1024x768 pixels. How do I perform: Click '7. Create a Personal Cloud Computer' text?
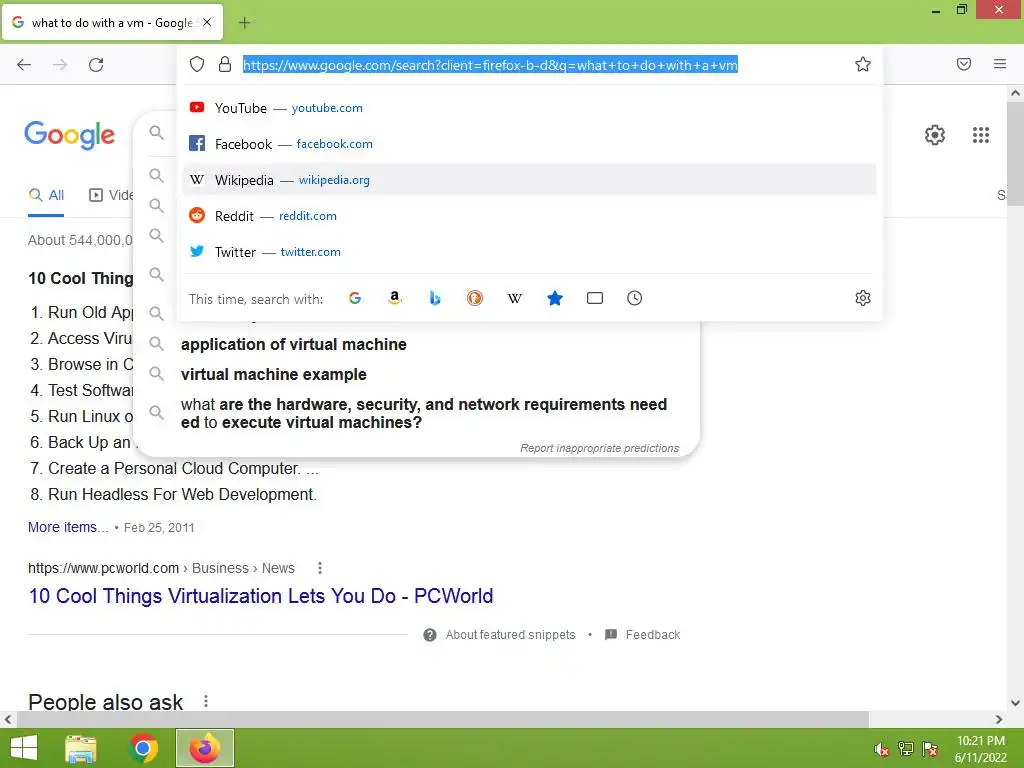pyautogui.click(x=174, y=468)
